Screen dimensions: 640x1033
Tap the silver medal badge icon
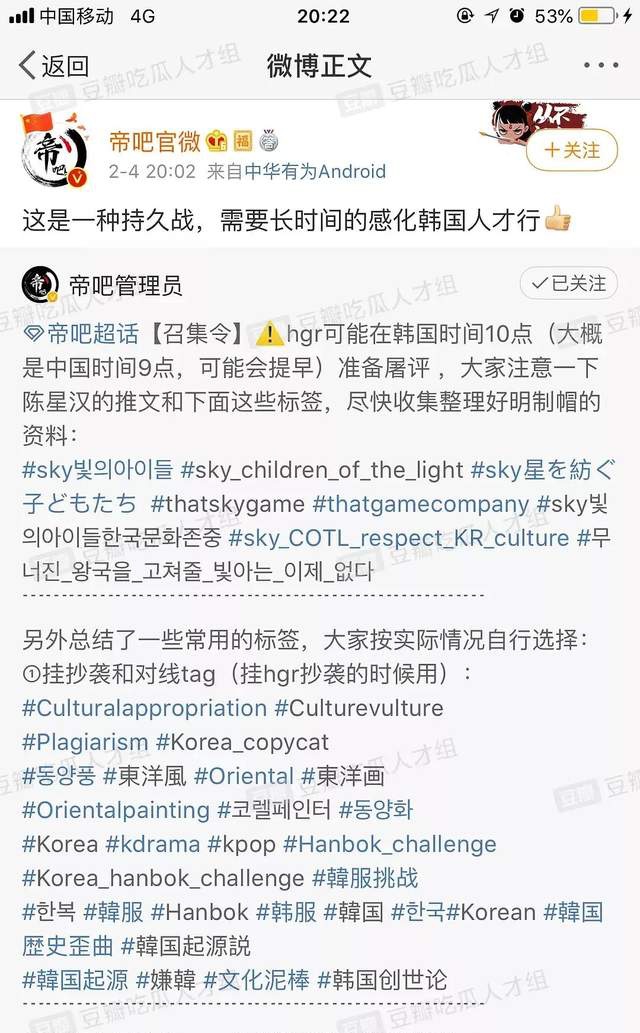(268, 140)
